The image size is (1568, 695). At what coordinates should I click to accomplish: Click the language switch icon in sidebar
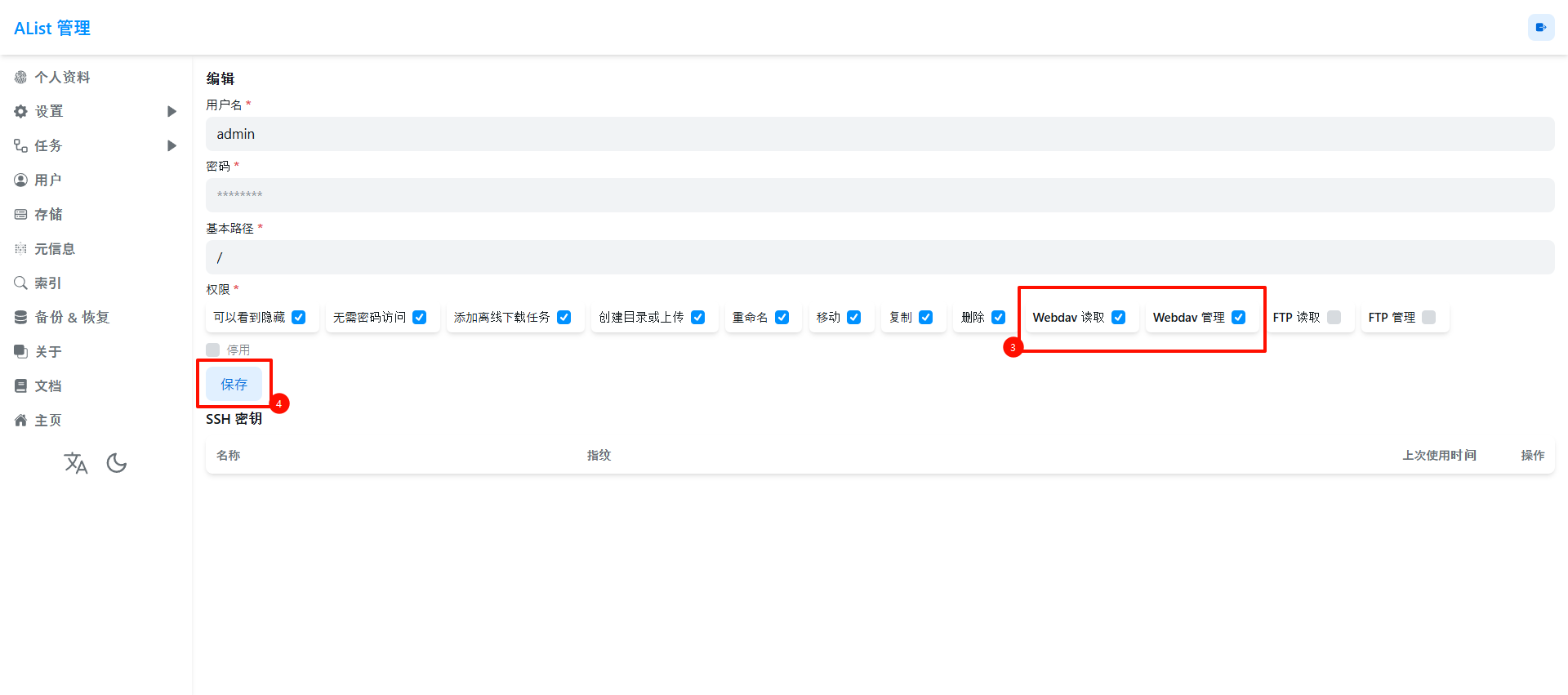click(x=76, y=463)
